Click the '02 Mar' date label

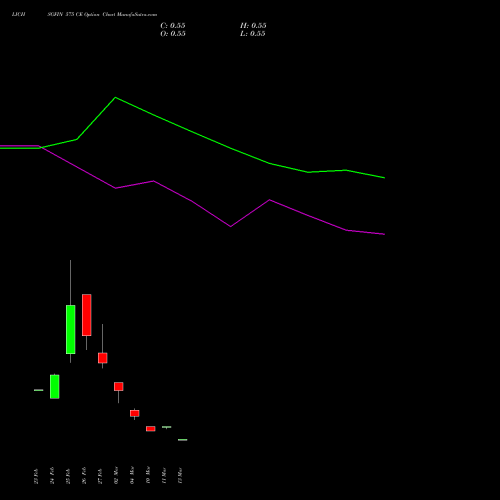(x=116, y=475)
